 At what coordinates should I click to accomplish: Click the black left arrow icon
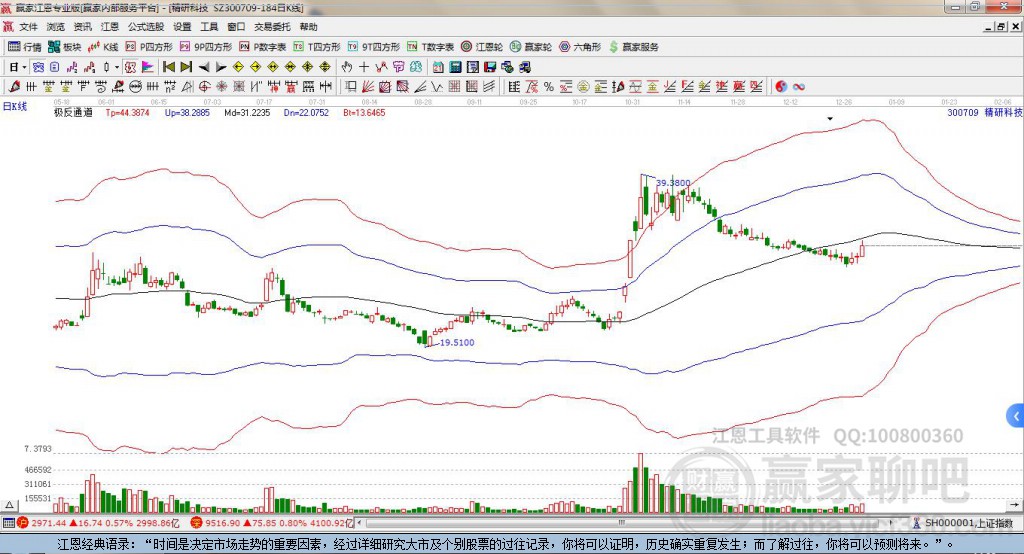tap(204, 67)
